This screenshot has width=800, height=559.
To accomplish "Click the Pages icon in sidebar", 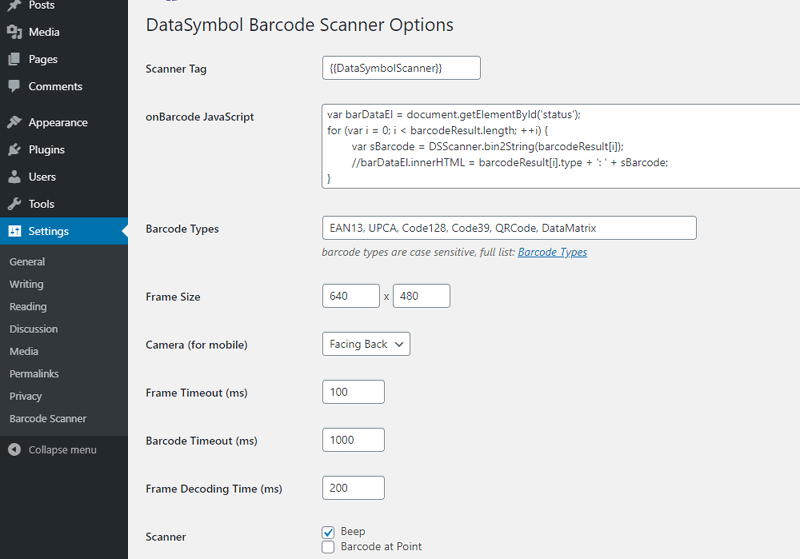I will [14, 59].
